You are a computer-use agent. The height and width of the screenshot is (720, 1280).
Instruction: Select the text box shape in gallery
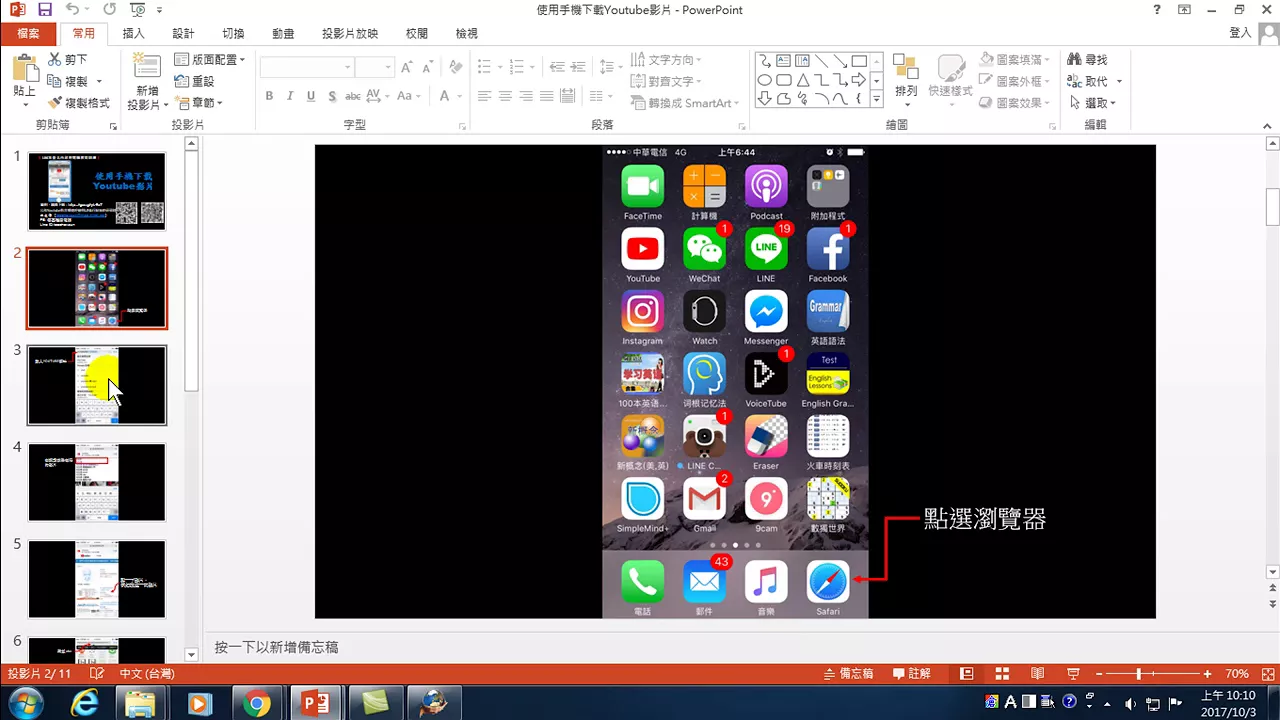point(784,61)
